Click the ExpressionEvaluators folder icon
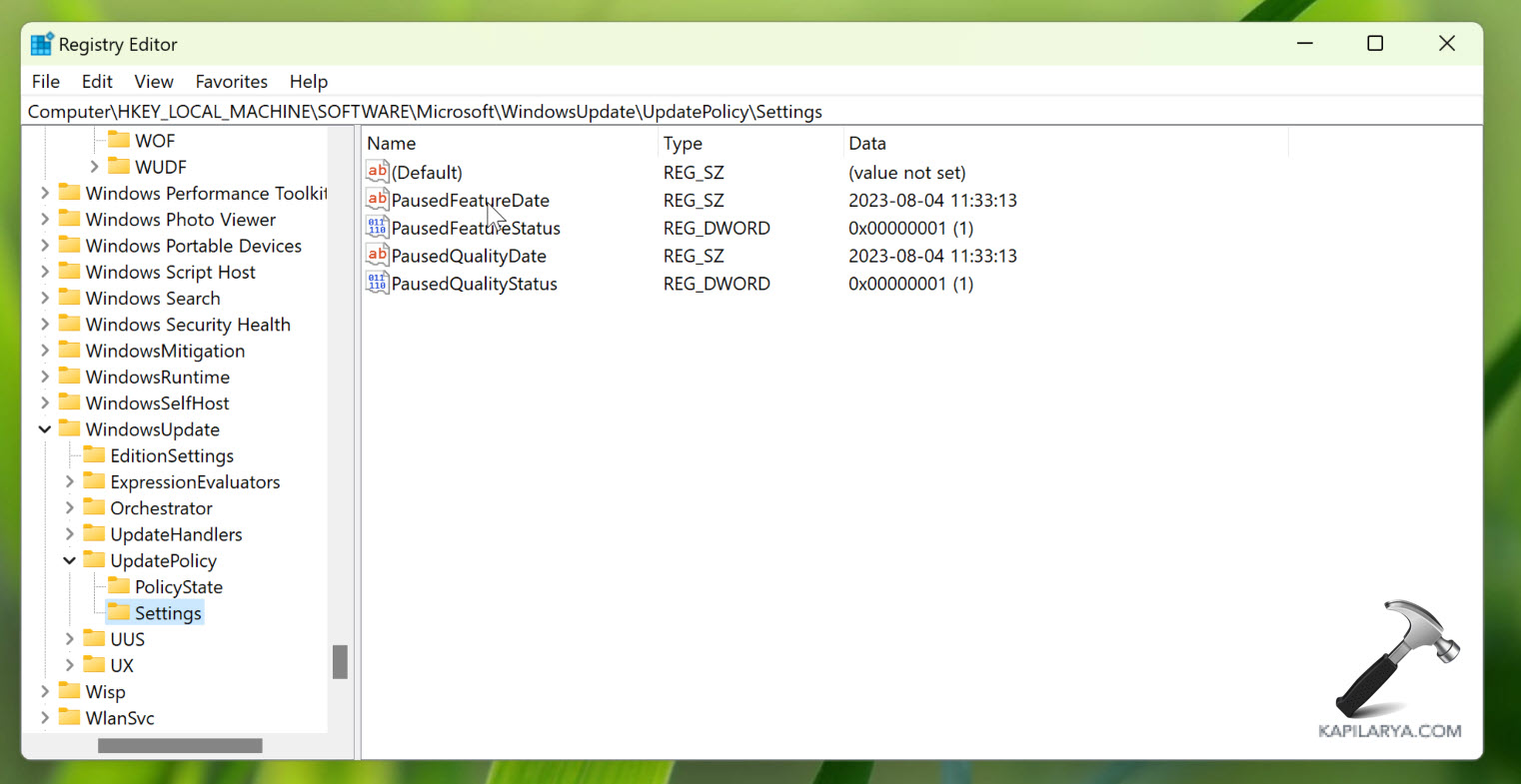Viewport: 1521px width, 784px height. pyautogui.click(x=95, y=481)
